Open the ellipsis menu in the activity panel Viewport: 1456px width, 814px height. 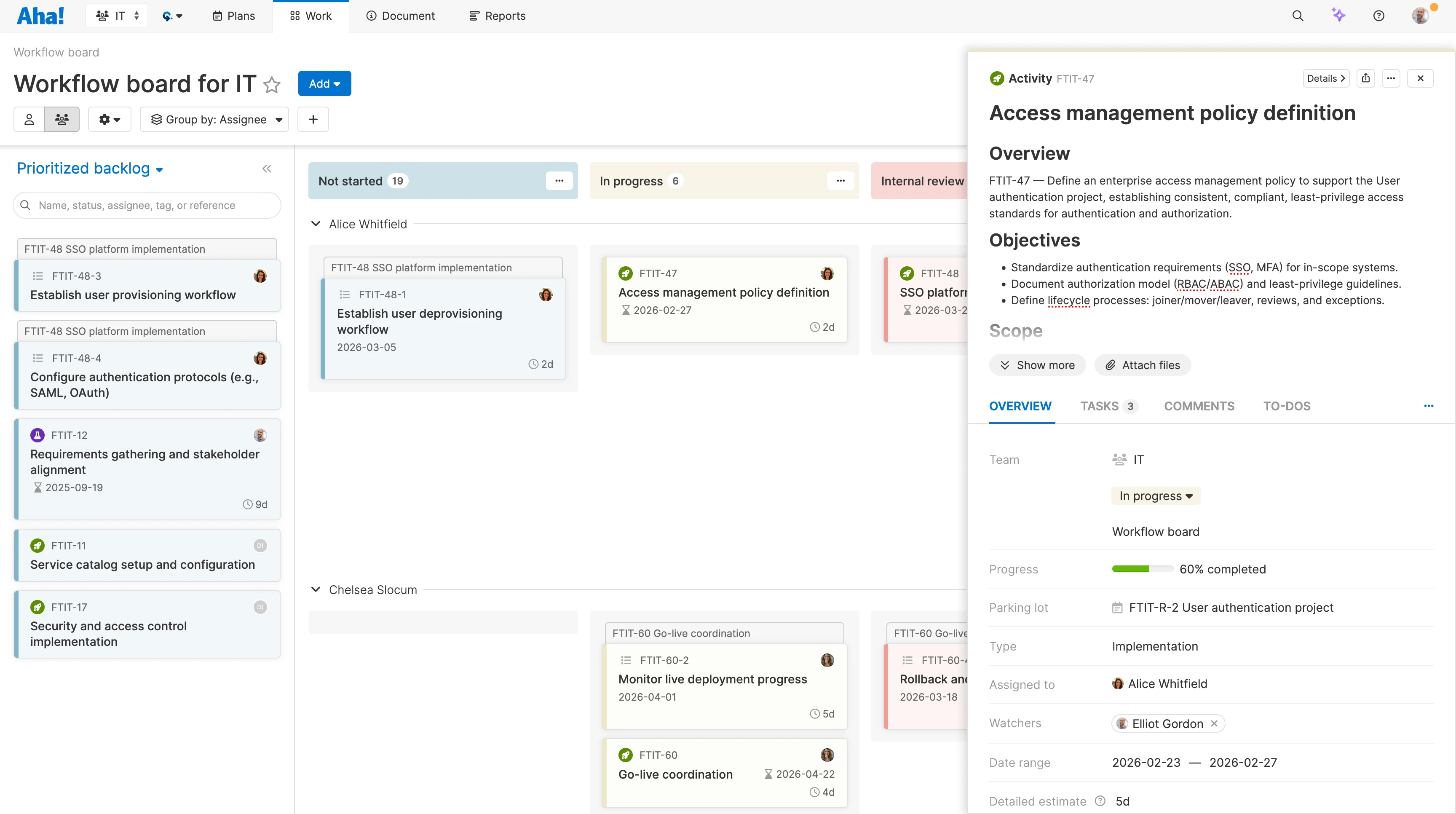pos(1392,78)
